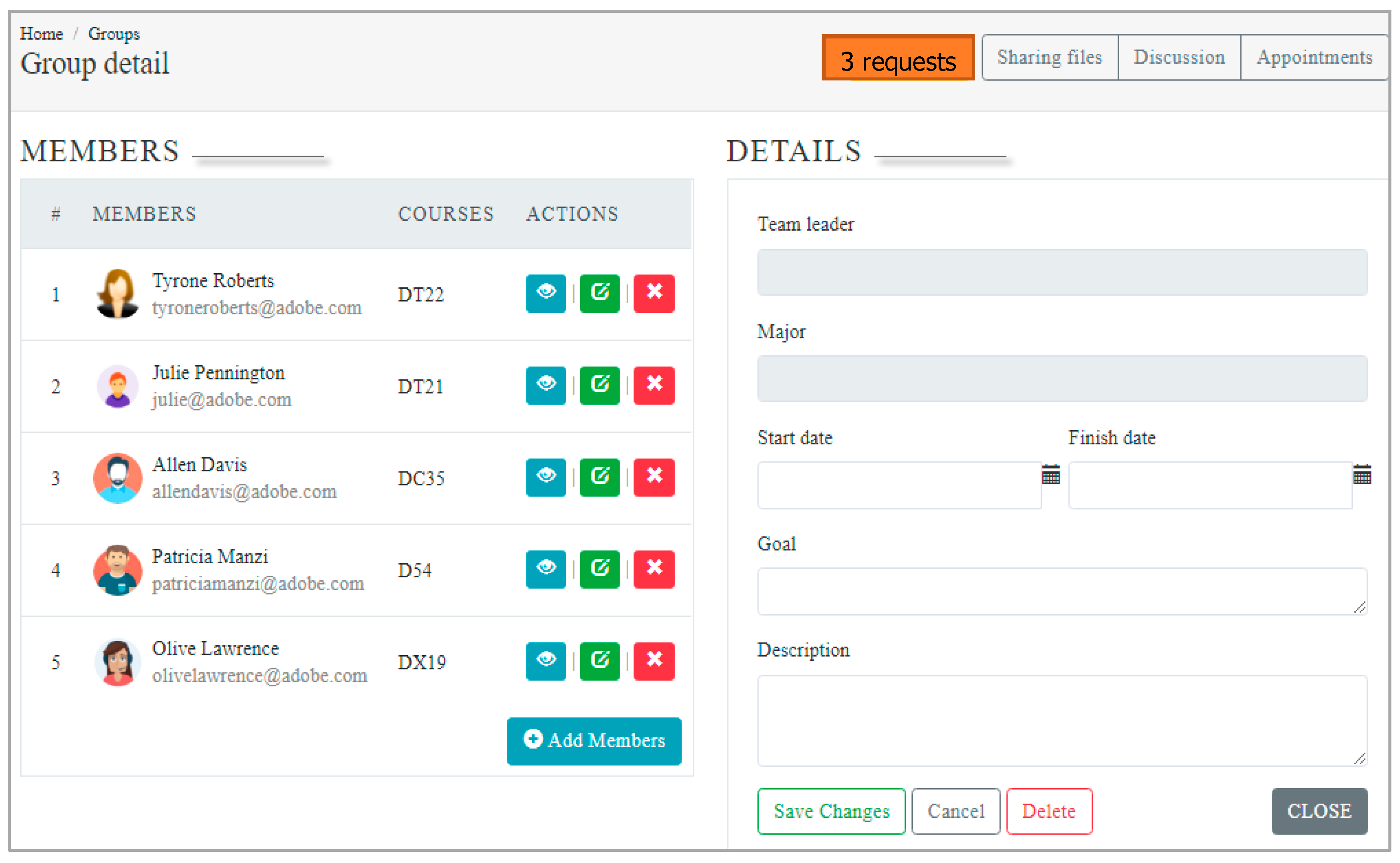View Patricia Manzi's details via the eye icon
Viewport: 1400px width, 863px height.
coord(545,569)
